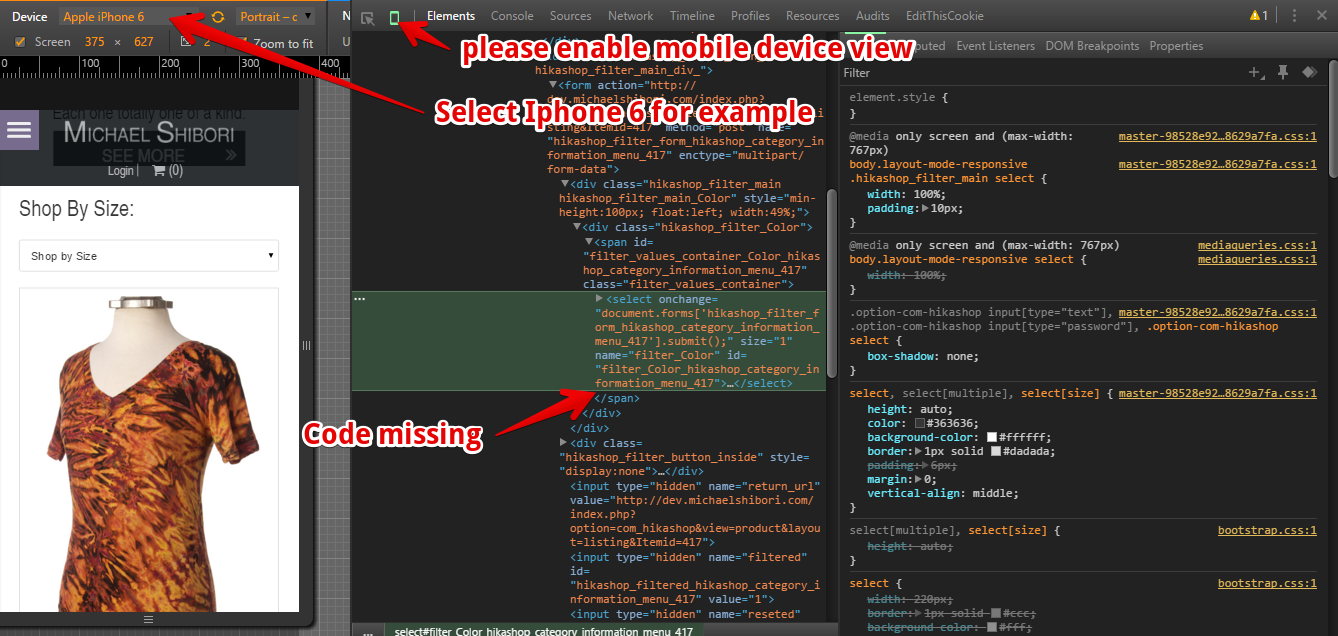Open the Apple iPhone 6 device dropdown
The height and width of the screenshot is (636, 1338).
tap(129, 17)
